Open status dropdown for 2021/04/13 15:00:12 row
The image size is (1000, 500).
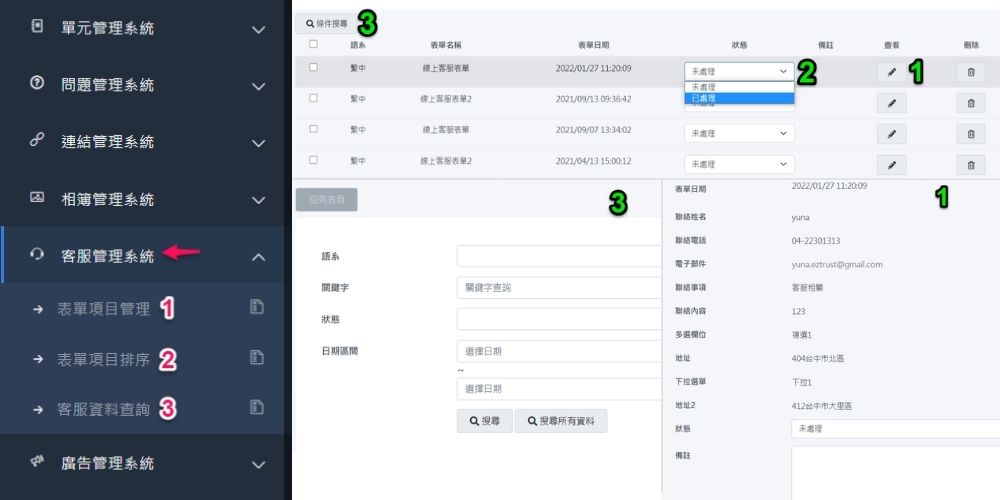(739, 164)
